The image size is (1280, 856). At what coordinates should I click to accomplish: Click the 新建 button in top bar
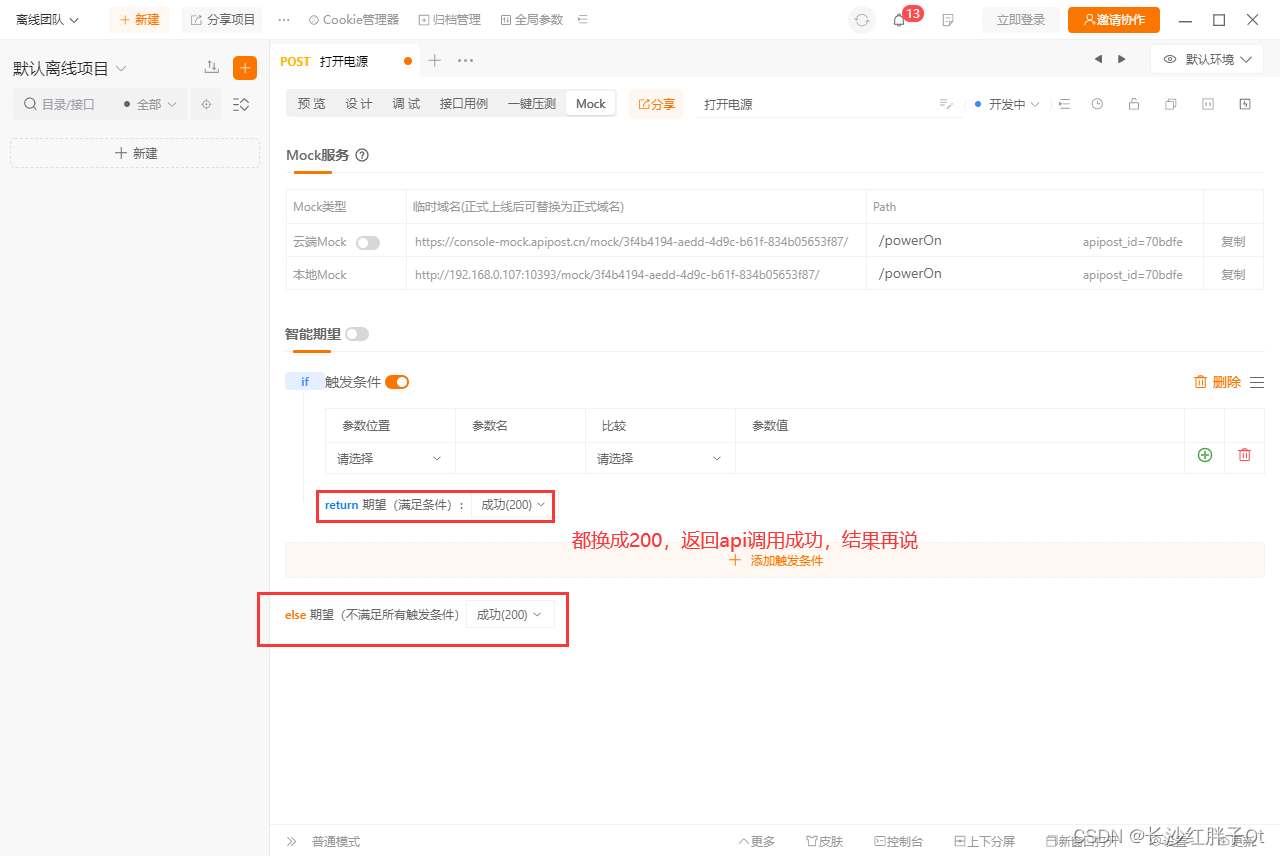139,20
